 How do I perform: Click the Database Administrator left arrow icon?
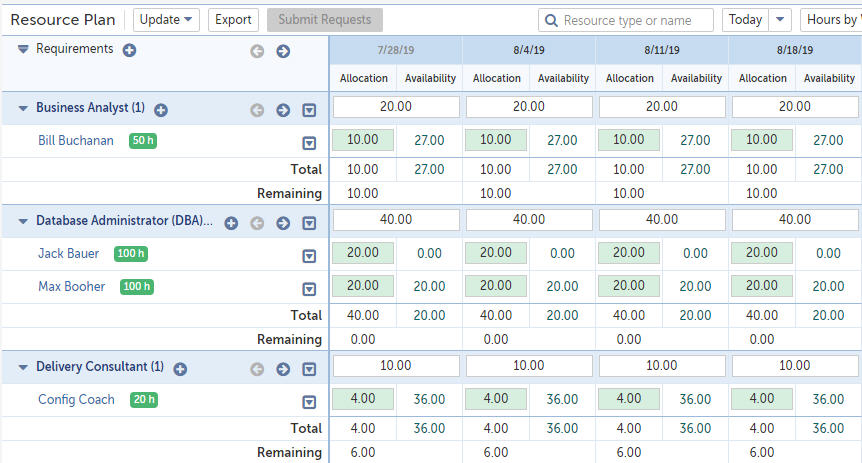click(257, 223)
